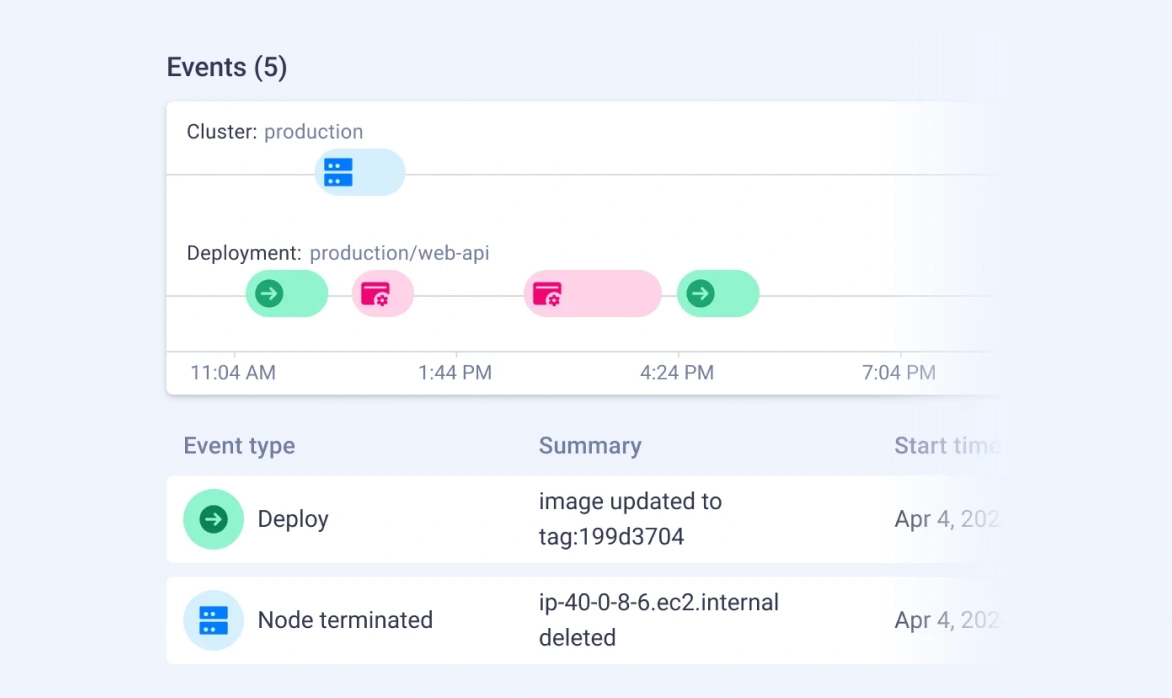Click the 1:44 PM timeline tick label

455,373
